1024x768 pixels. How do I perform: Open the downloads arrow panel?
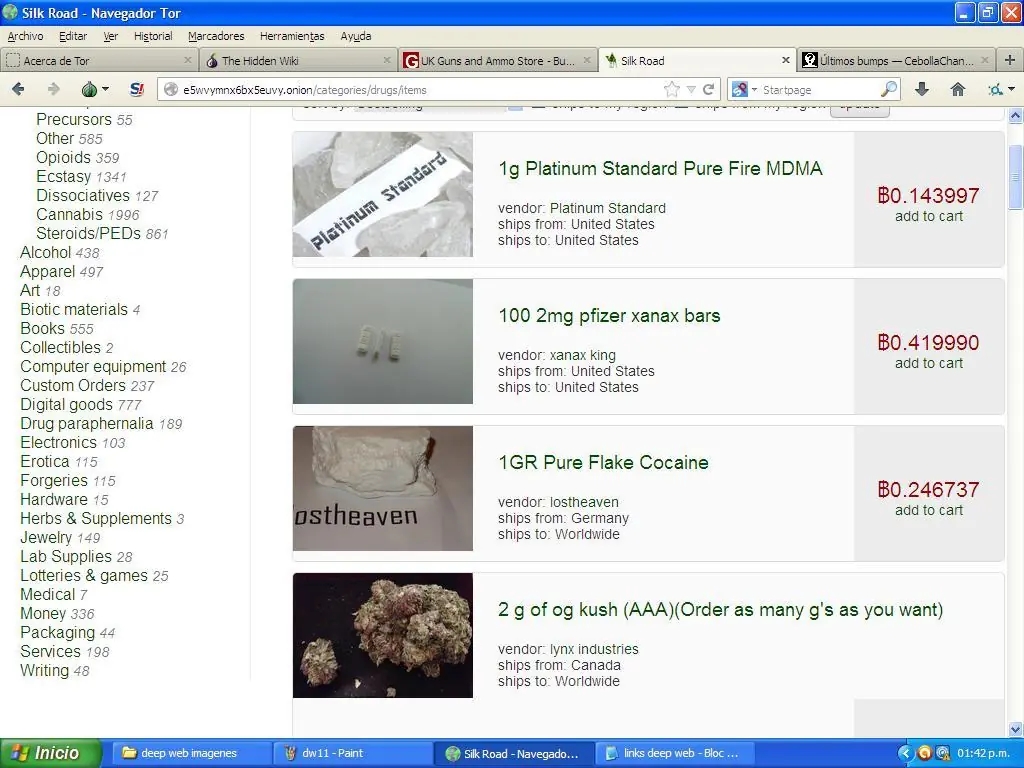[x=921, y=89]
